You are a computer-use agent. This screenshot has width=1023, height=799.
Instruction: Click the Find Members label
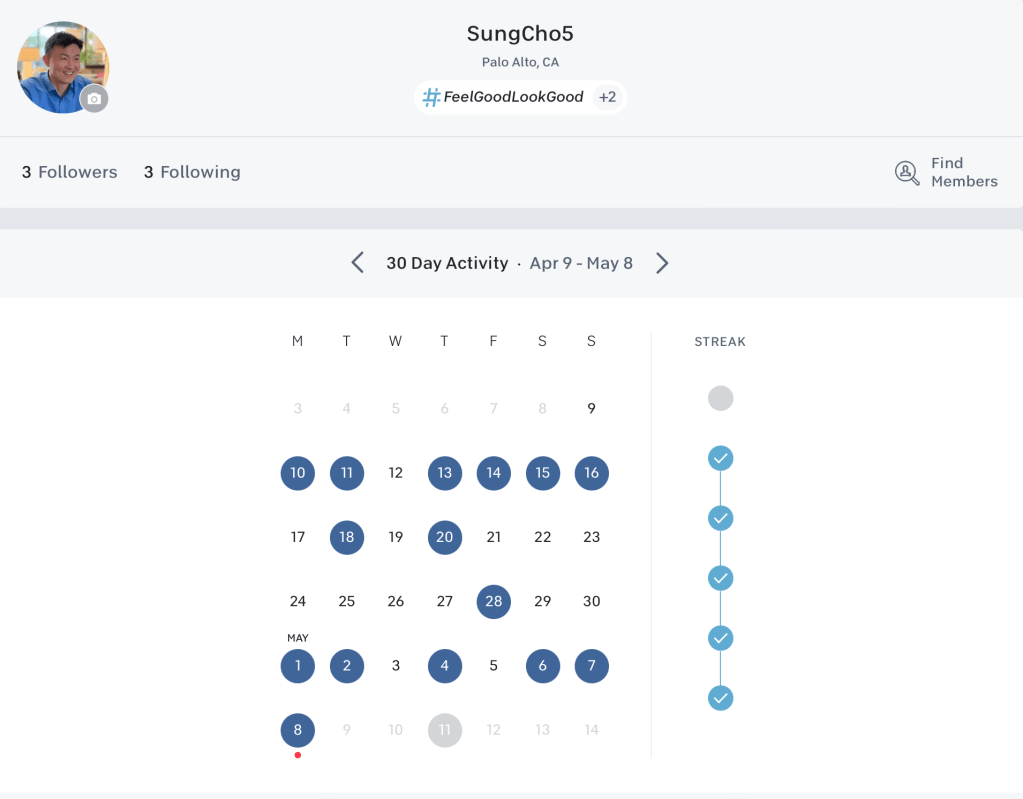pos(964,172)
